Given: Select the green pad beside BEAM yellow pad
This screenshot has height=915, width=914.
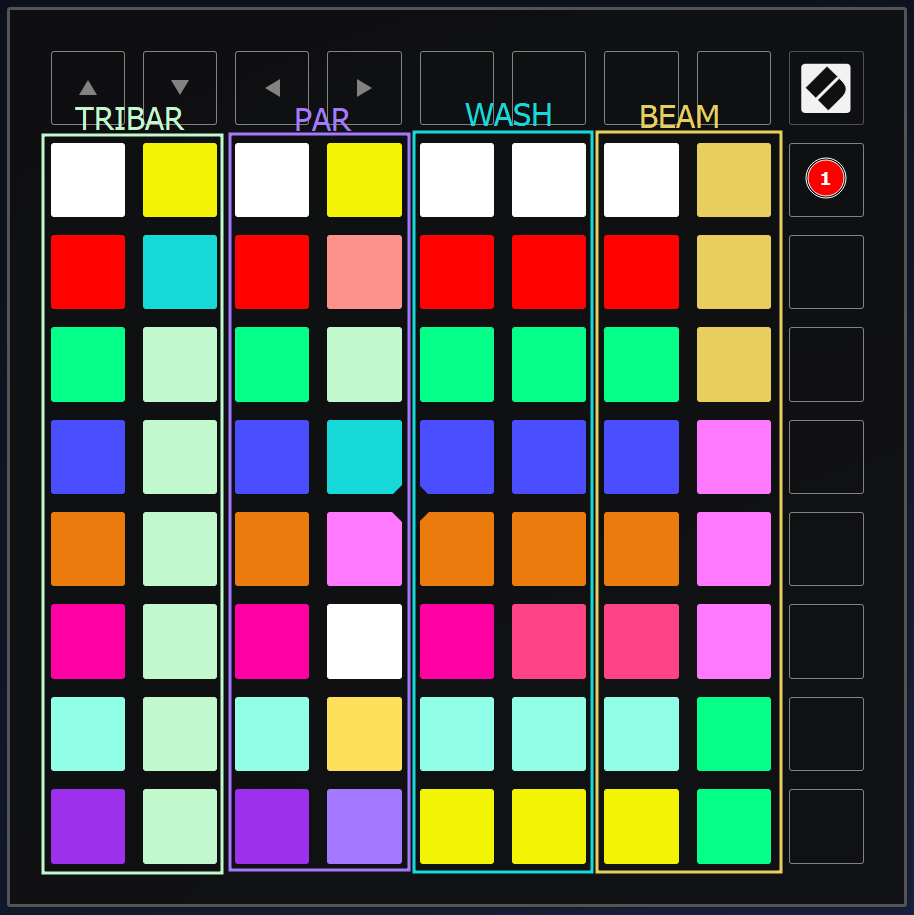Looking at the screenshot, I should (x=734, y=826).
